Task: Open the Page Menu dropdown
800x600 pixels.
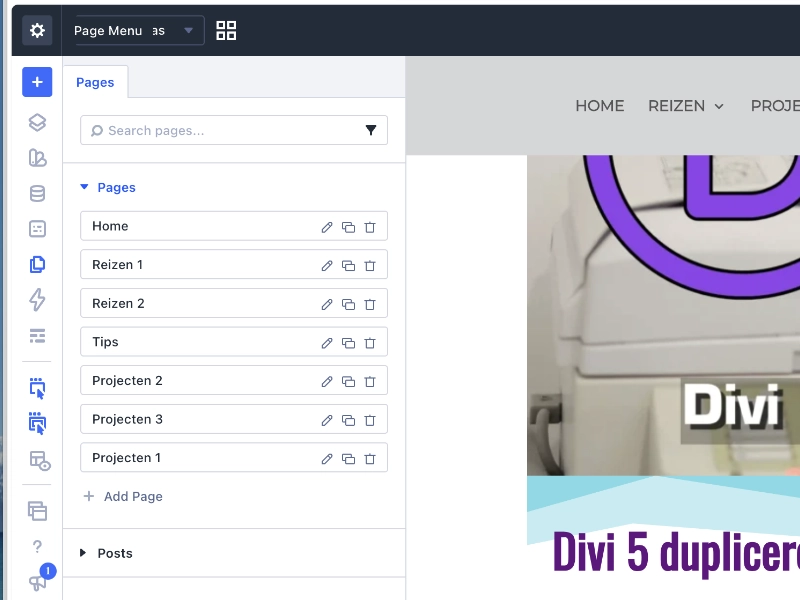Action: [139, 31]
